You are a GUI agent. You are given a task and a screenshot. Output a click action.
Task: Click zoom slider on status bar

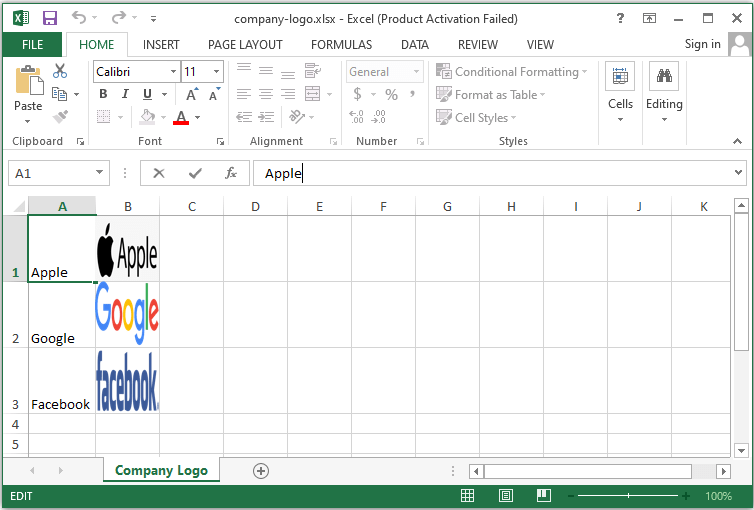[628, 496]
